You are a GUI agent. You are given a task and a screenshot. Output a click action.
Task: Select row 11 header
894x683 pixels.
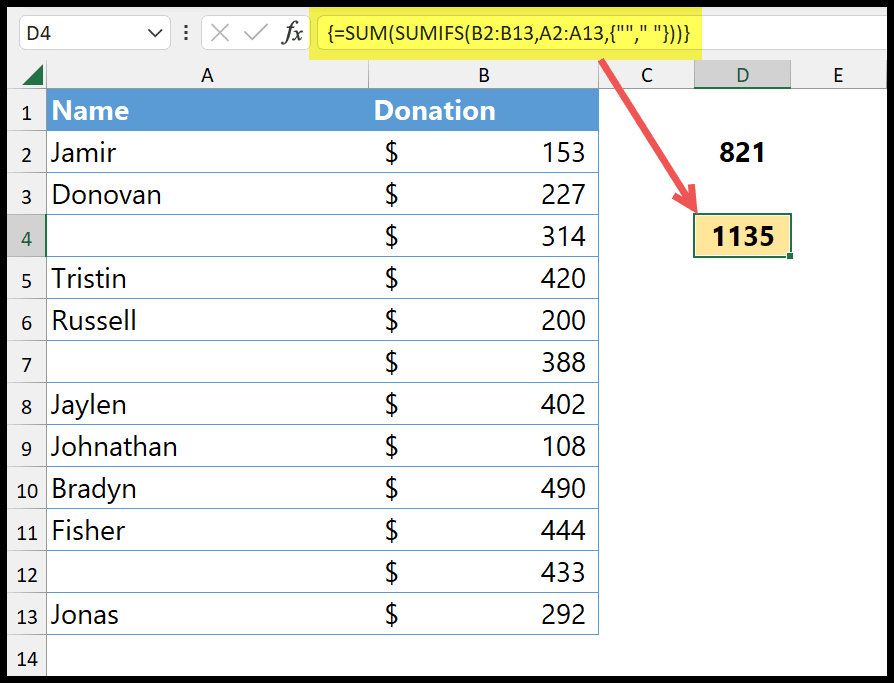point(27,530)
